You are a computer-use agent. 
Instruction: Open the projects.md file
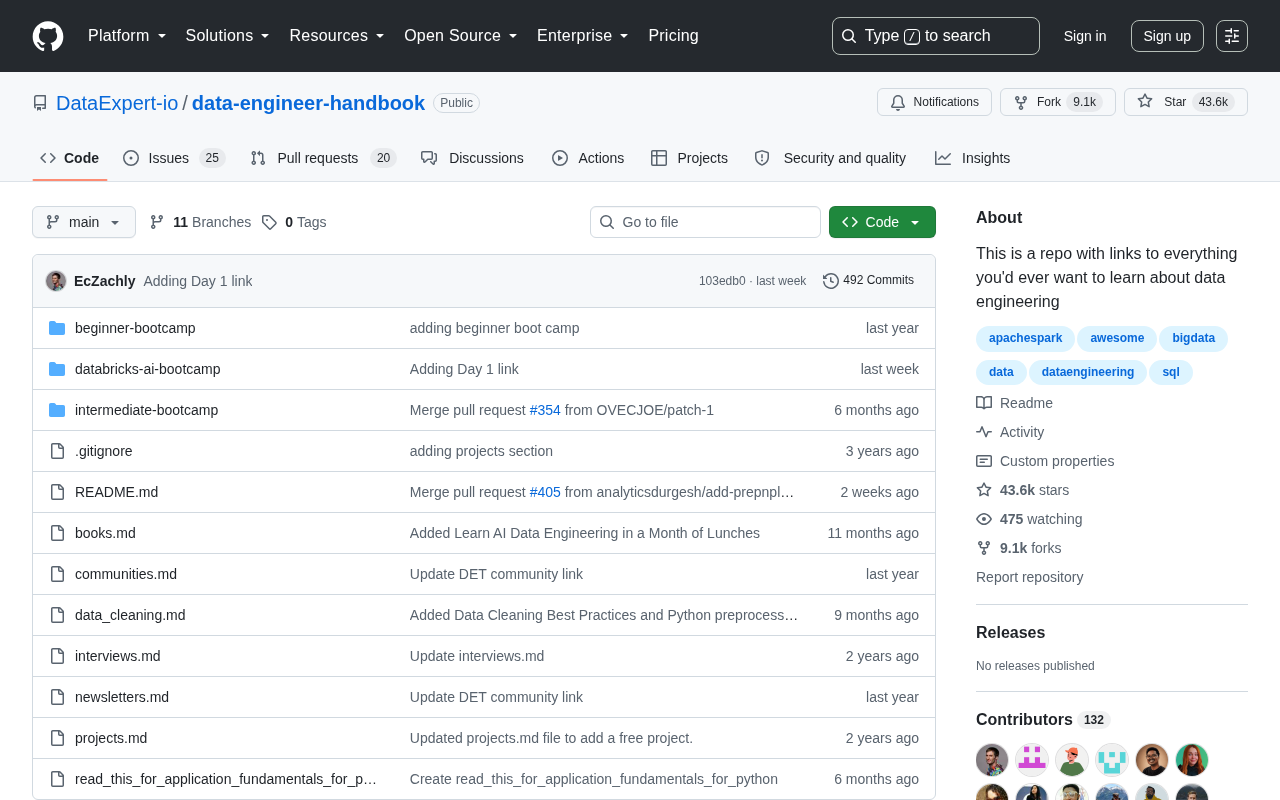111,738
